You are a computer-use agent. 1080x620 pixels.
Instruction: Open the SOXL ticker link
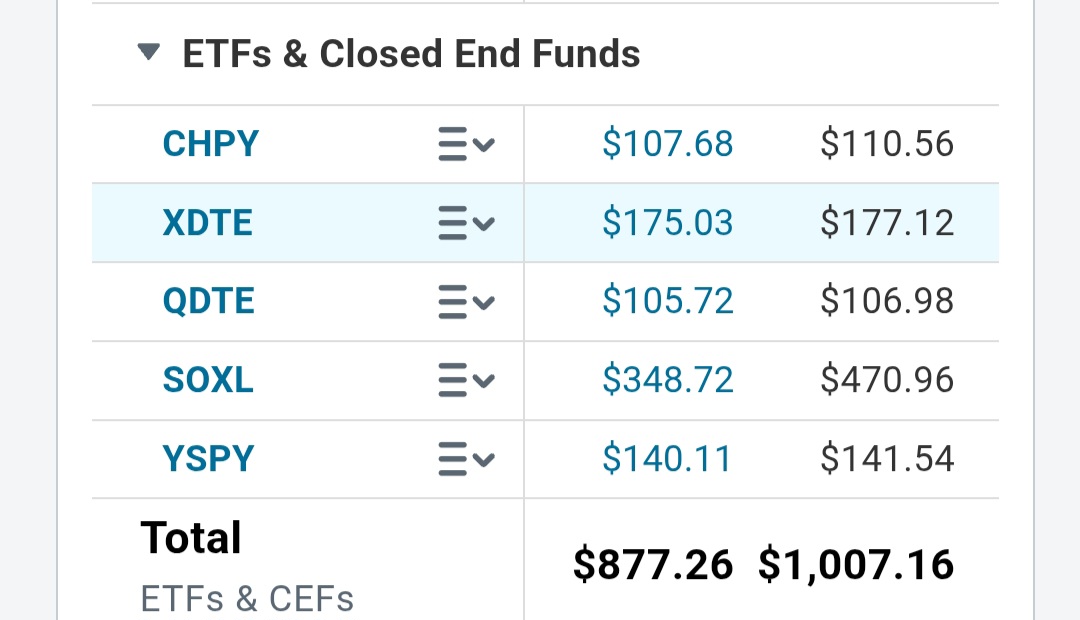pyautogui.click(x=208, y=380)
